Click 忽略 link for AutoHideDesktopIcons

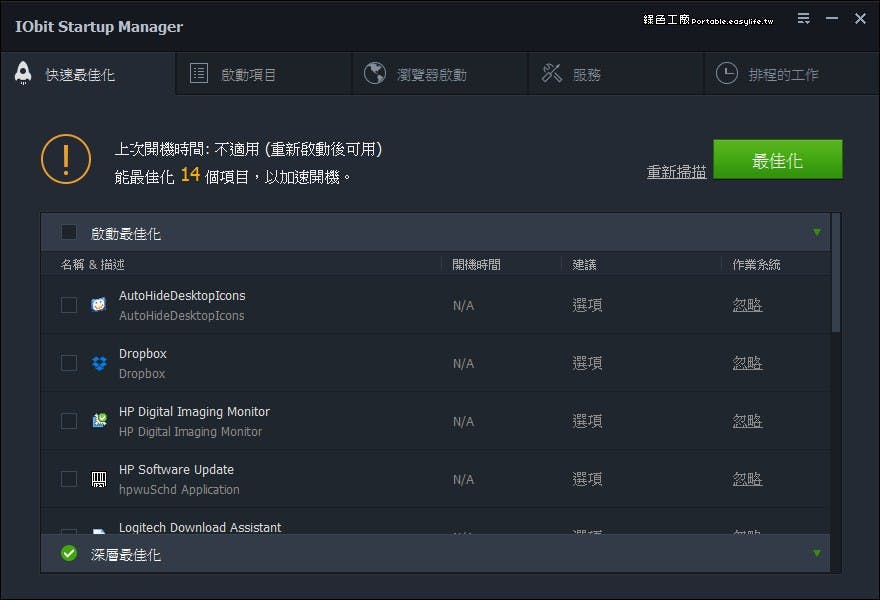point(747,305)
